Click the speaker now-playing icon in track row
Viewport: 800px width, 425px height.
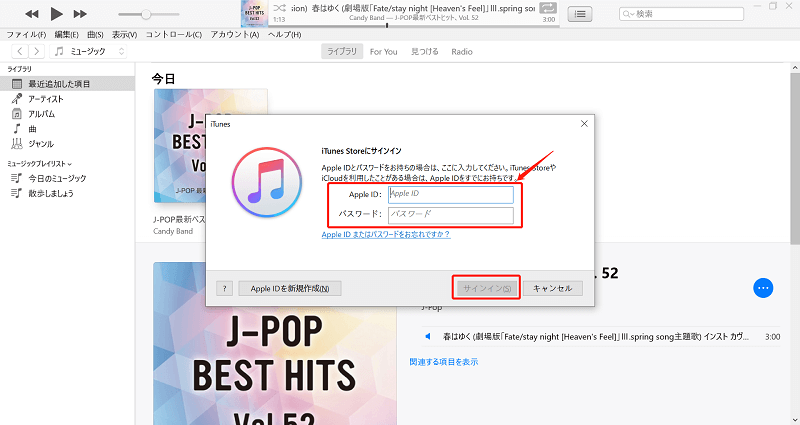(428, 336)
